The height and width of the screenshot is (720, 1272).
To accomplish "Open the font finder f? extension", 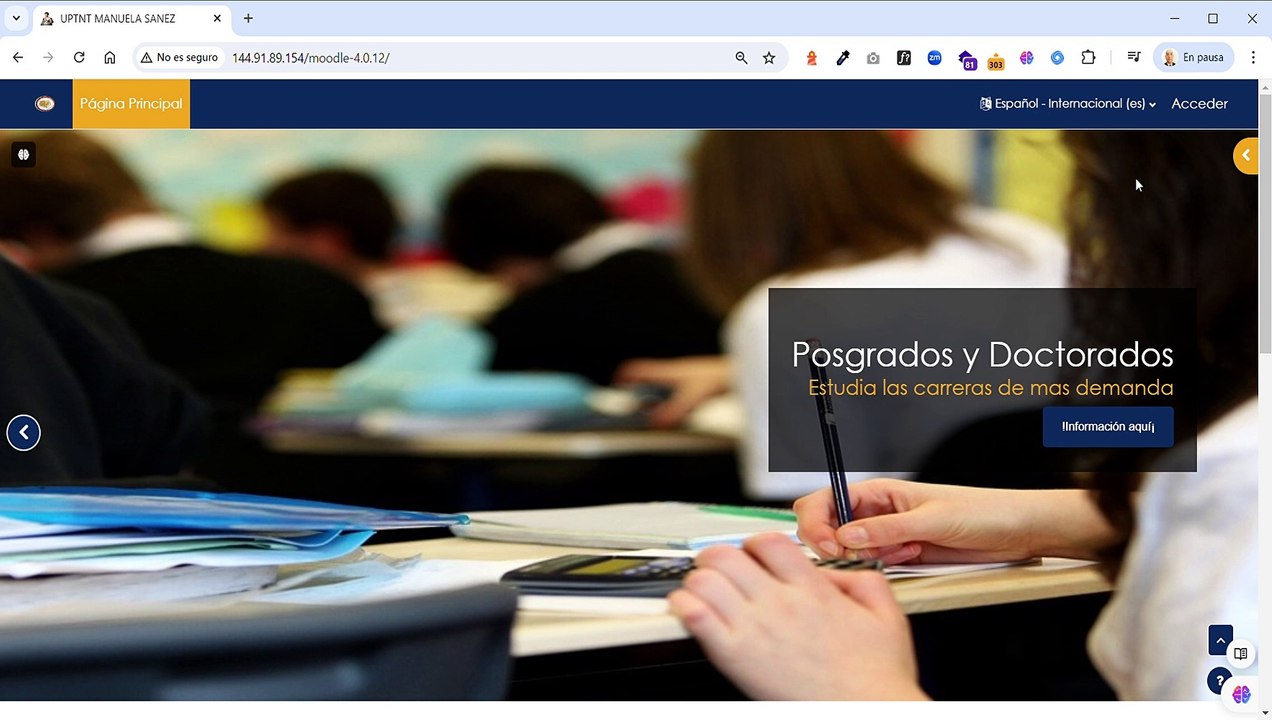I will [x=904, y=58].
